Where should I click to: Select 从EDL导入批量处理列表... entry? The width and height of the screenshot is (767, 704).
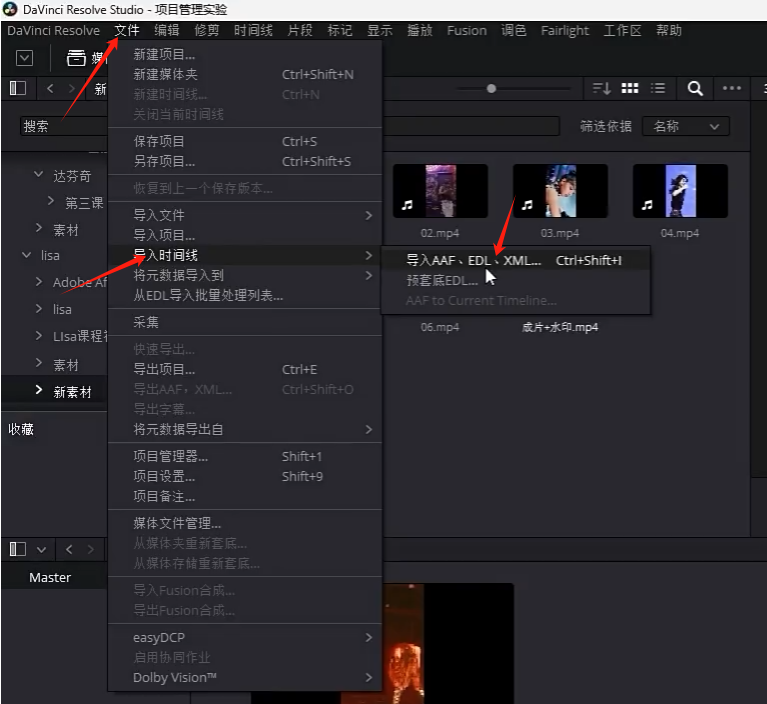click(x=245, y=295)
